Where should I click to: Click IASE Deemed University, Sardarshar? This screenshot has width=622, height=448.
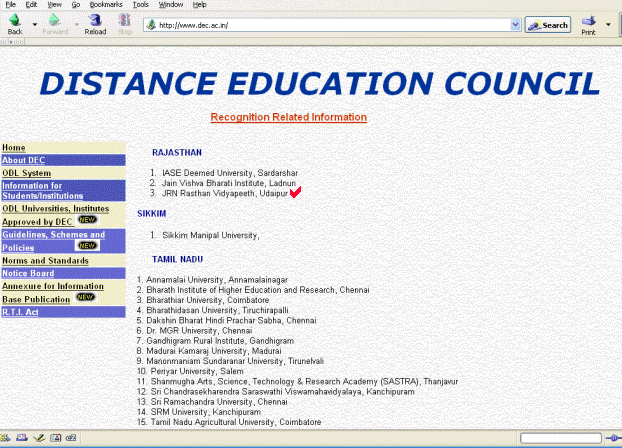(x=230, y=173)
